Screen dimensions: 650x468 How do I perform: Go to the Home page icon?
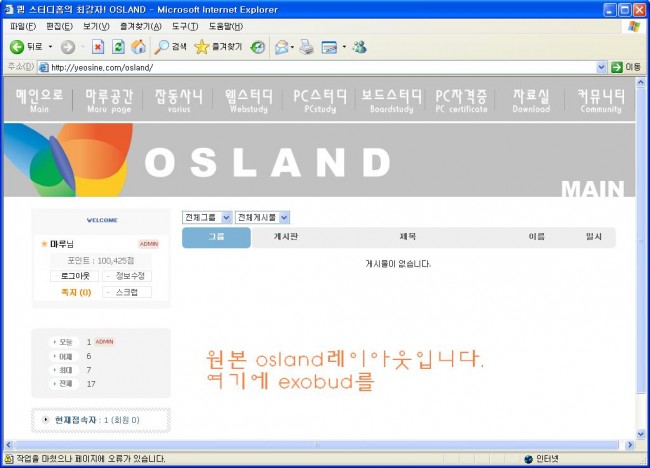(x=138, y=47)
